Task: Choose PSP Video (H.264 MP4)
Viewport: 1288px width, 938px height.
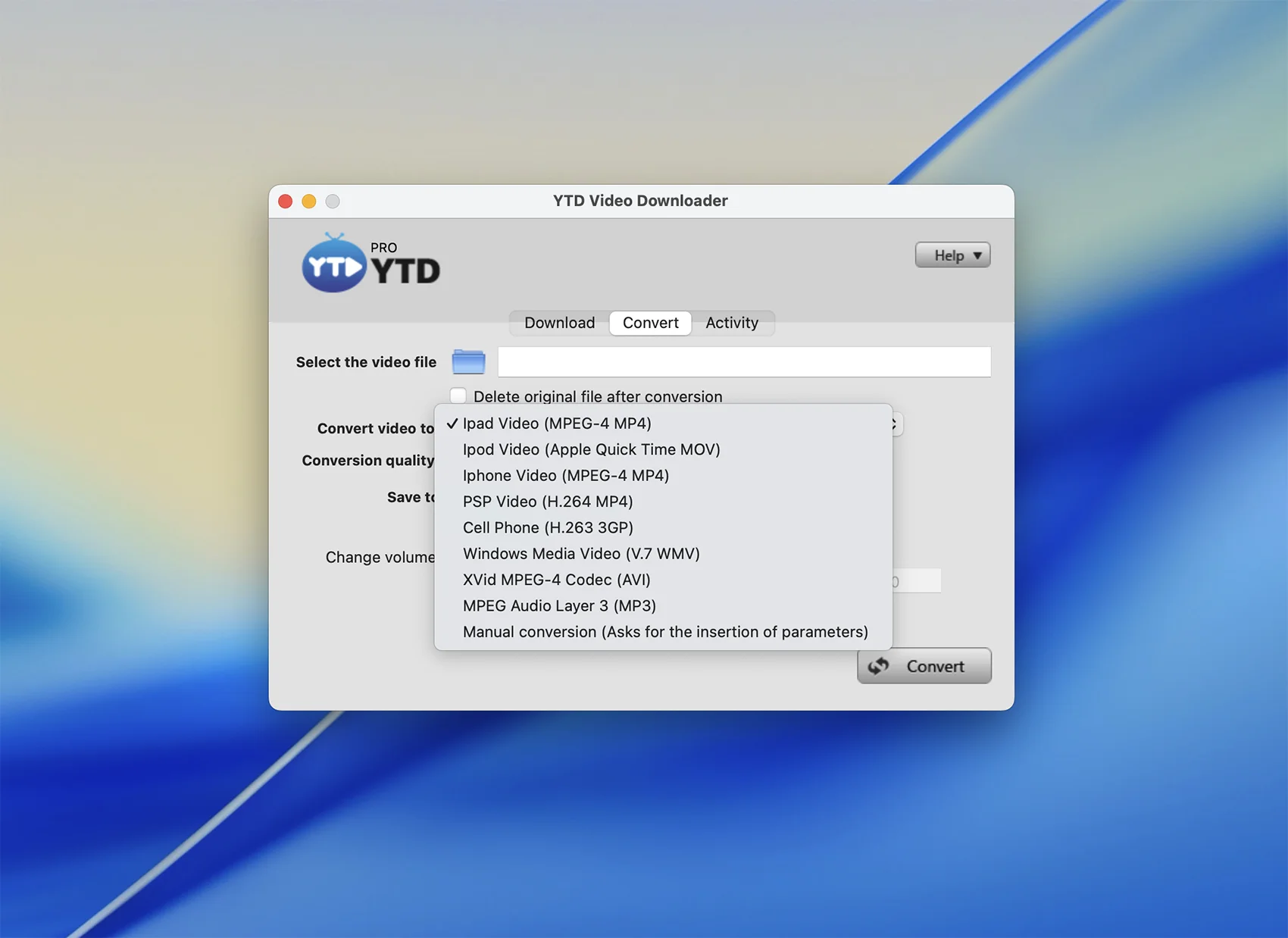Action: click(547, 502)
